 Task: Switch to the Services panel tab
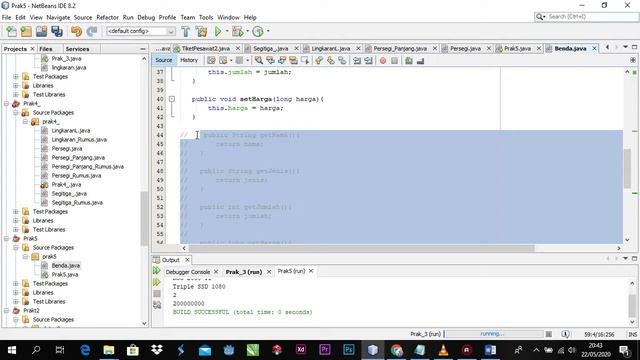(x=77, y=49)
